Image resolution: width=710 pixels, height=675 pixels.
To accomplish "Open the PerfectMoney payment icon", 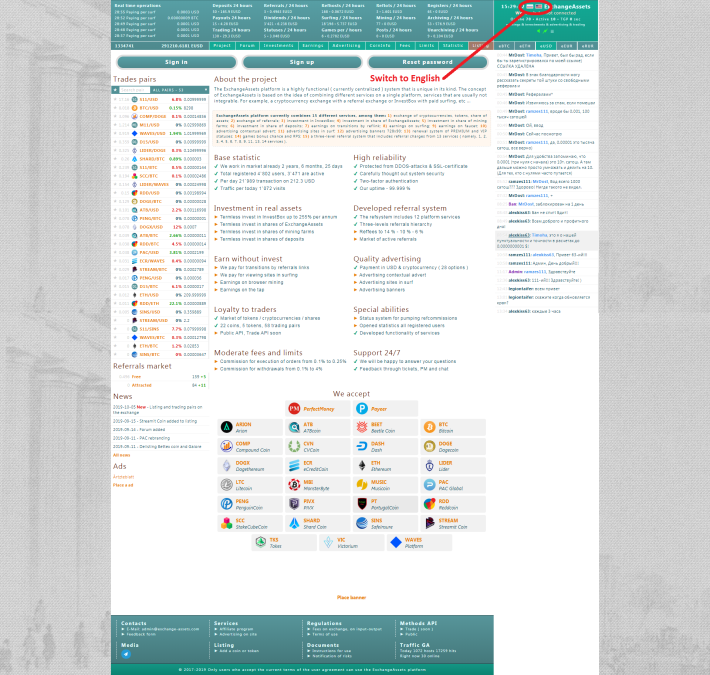I will [294, 409].
